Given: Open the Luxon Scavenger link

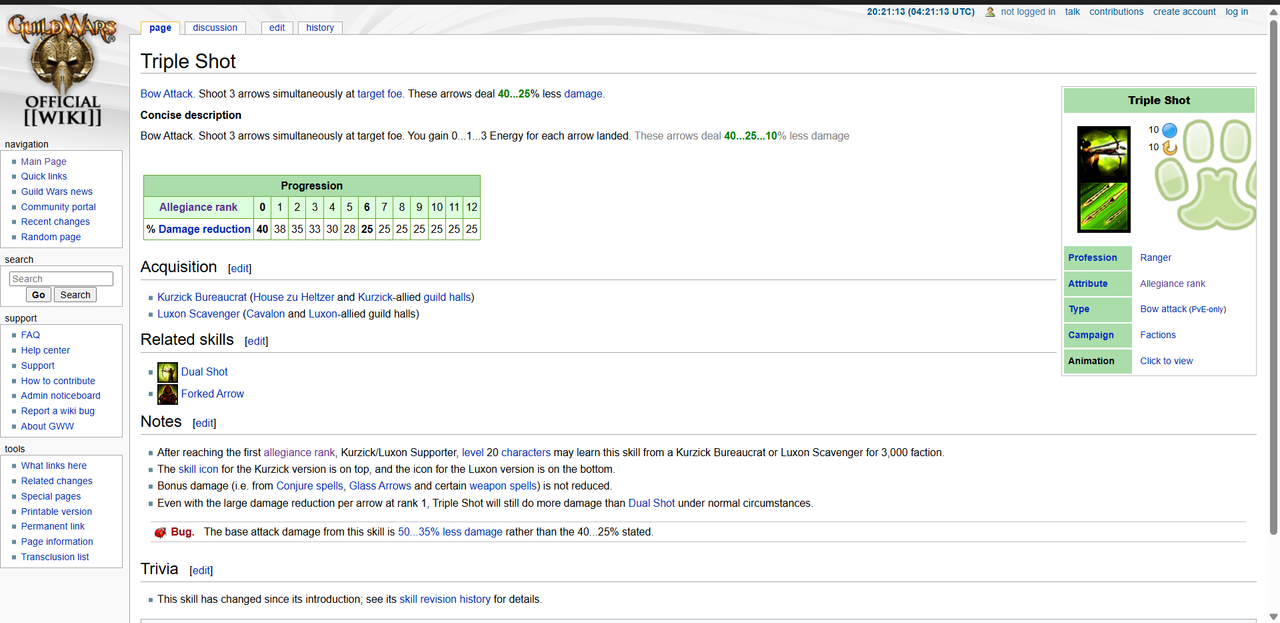Looking at the screenshot, I should 198,314.
